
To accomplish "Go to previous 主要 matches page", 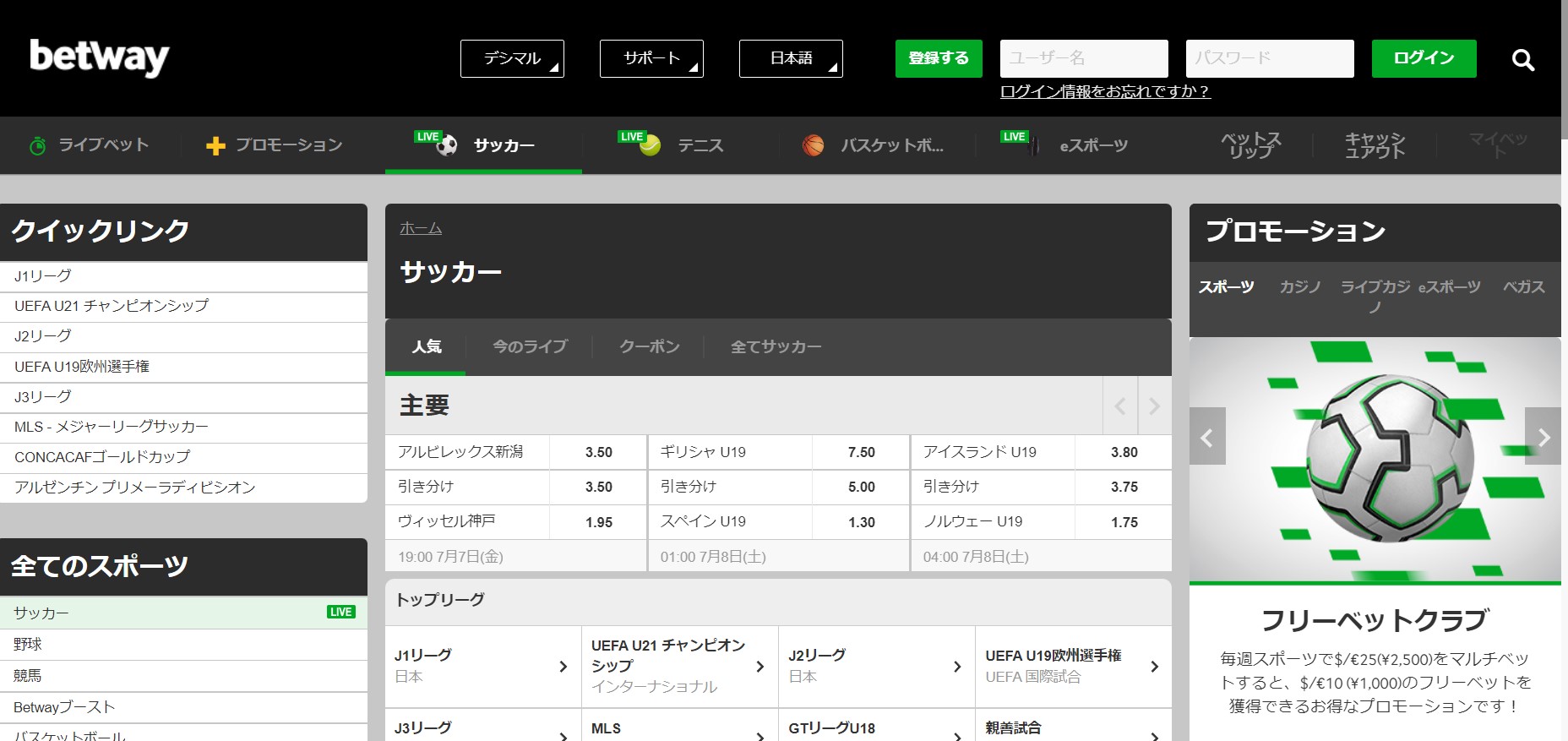I will [1120, 406].
